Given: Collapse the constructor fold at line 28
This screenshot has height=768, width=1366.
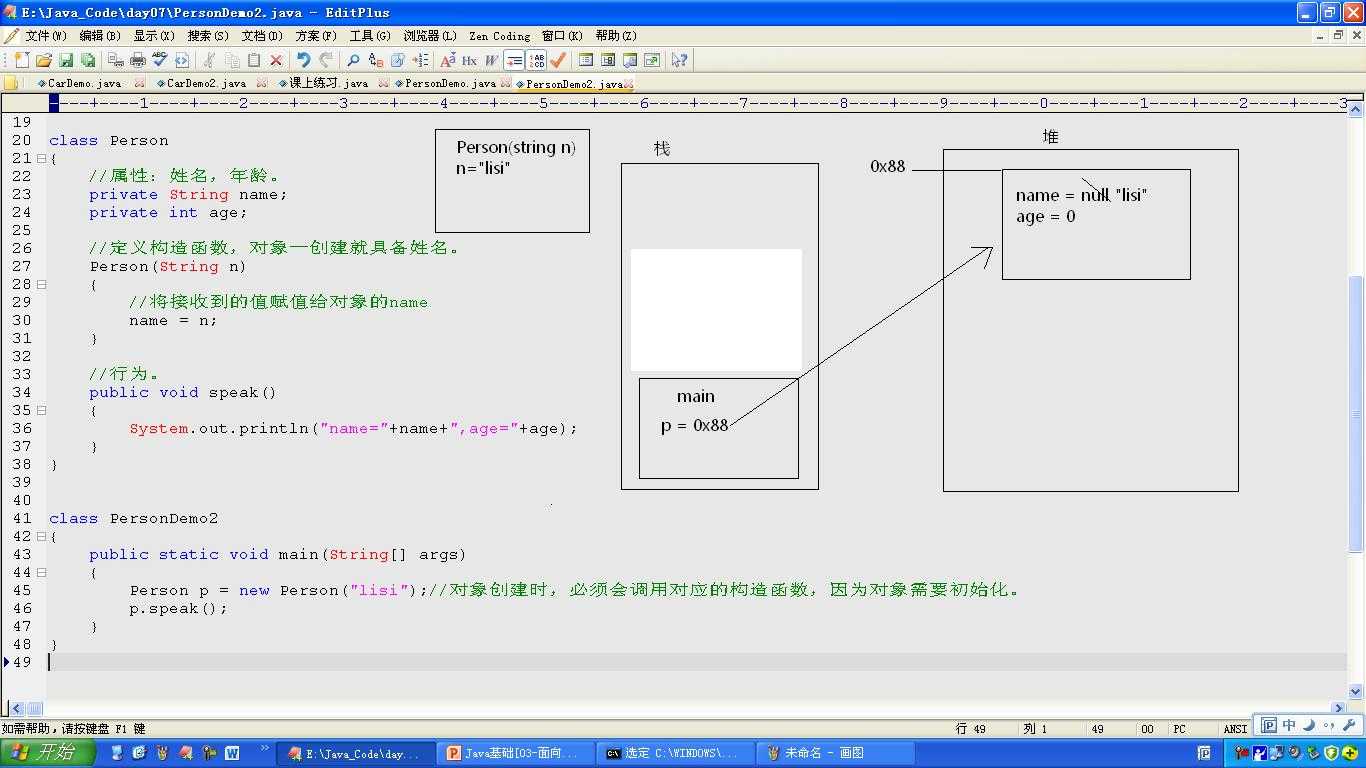Looking at the screenshot, I should coord(41,284).
